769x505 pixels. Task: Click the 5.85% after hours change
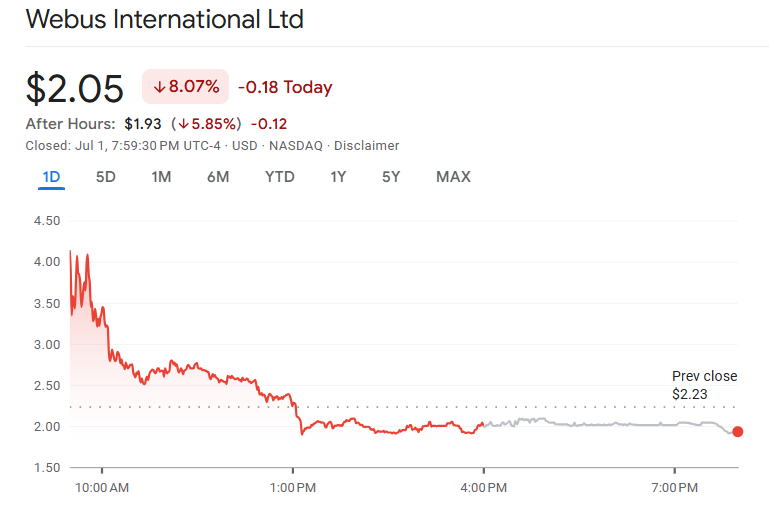click(x=206, y=124)
